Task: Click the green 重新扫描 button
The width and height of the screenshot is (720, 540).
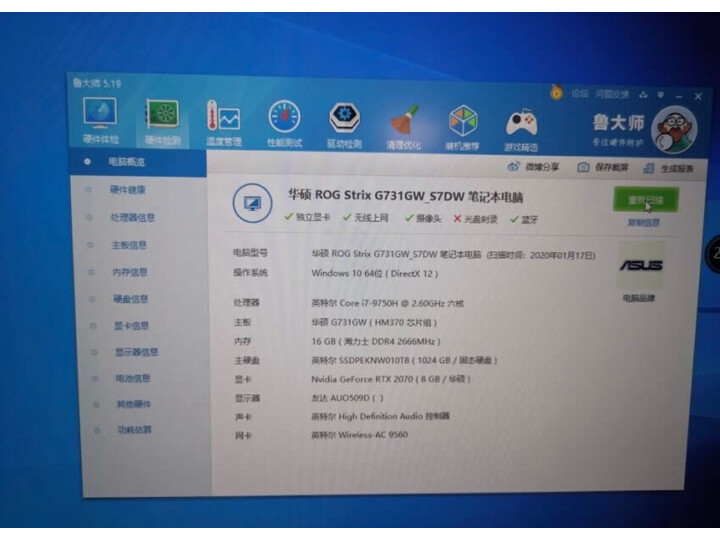Action: 646,200
